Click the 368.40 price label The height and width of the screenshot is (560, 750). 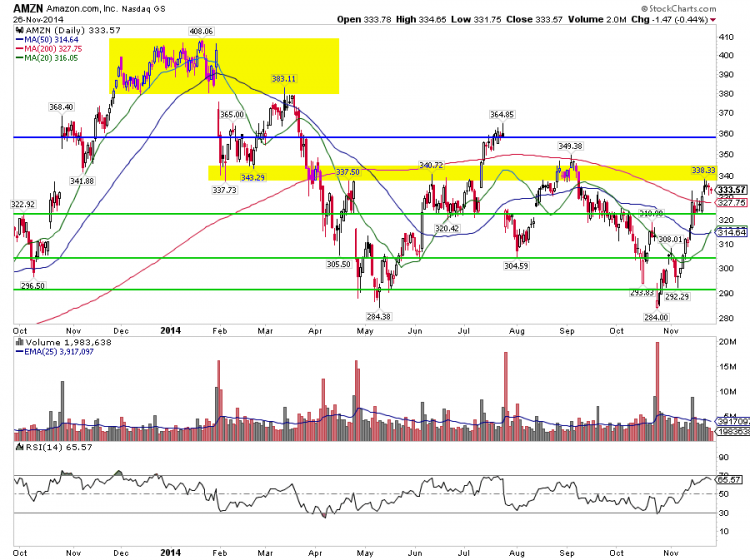[x=61, y=107]
